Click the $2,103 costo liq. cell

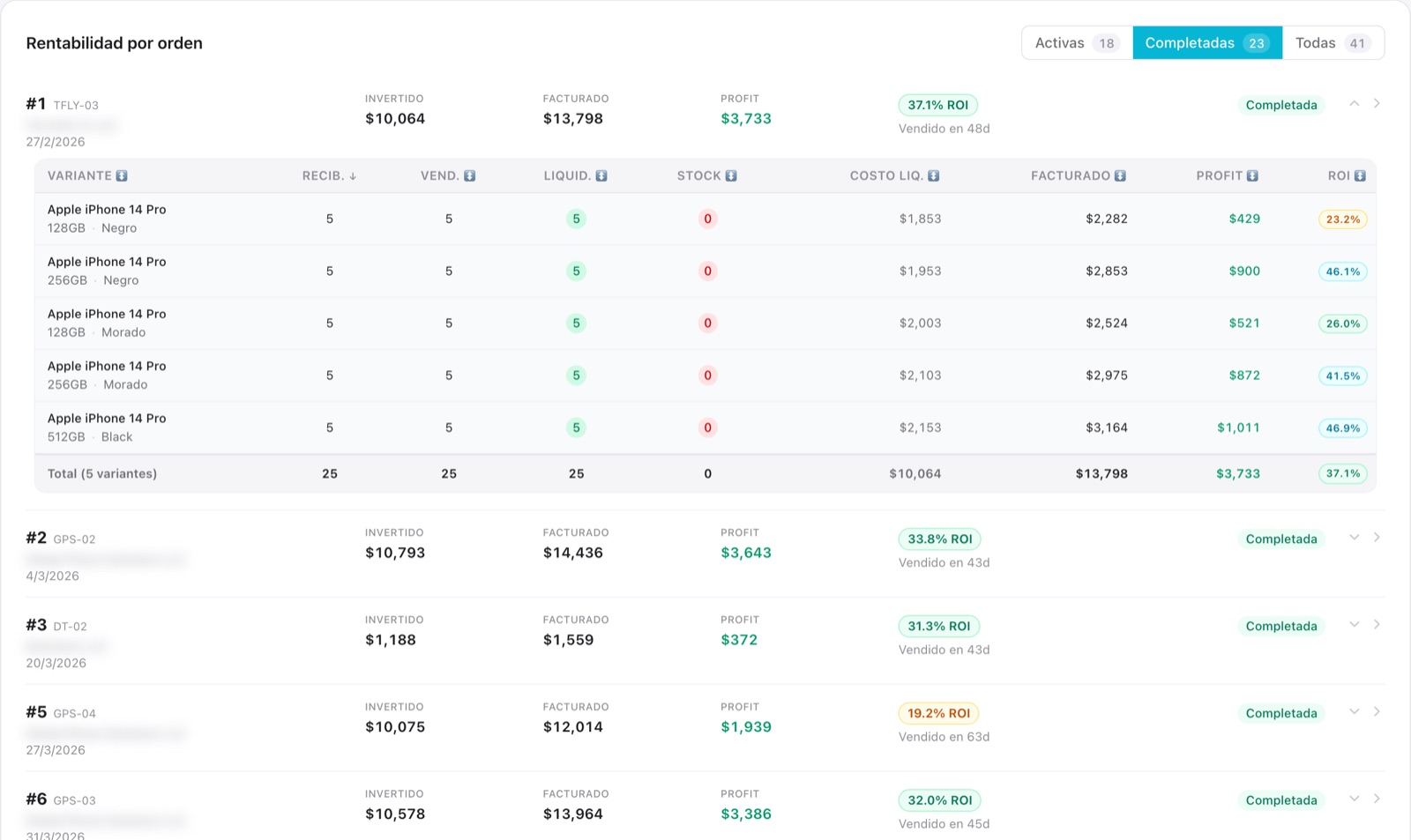click(x=920, y=375)
